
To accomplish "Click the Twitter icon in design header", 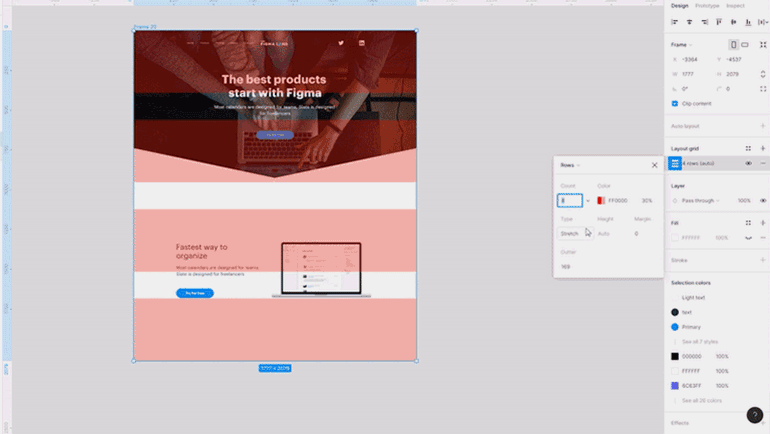I will 341,43.
